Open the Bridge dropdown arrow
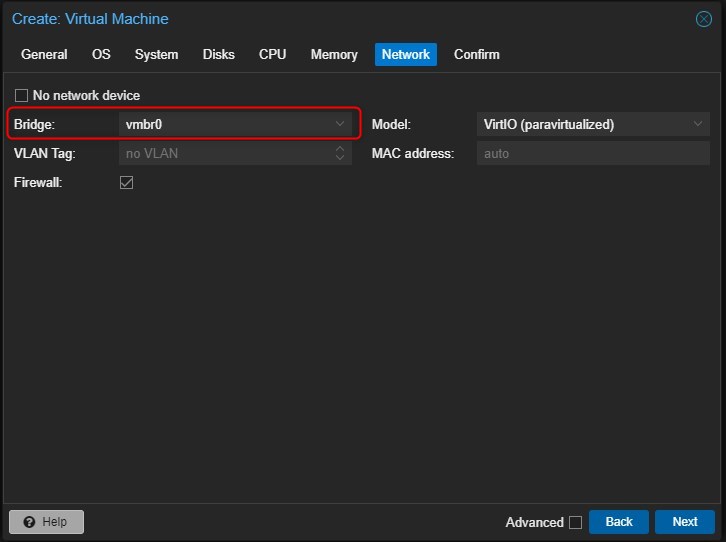Image resolution: width=726 pixels, height=542 pixels. coord(340,124)
